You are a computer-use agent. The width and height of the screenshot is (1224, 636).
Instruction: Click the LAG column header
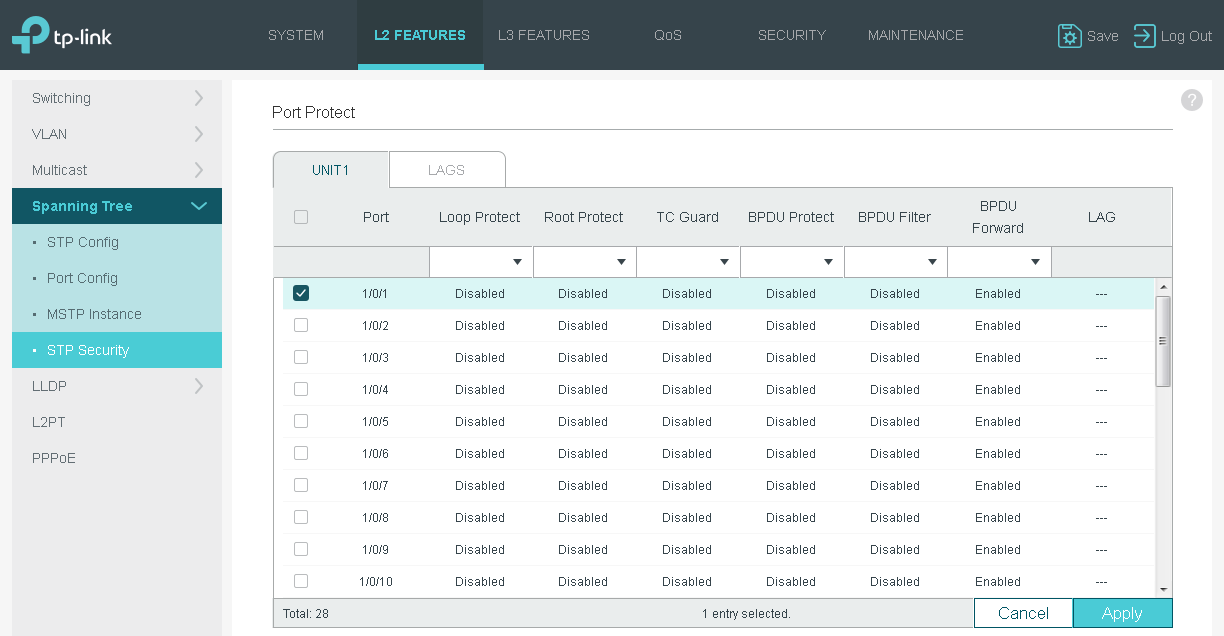point(1101,217)
